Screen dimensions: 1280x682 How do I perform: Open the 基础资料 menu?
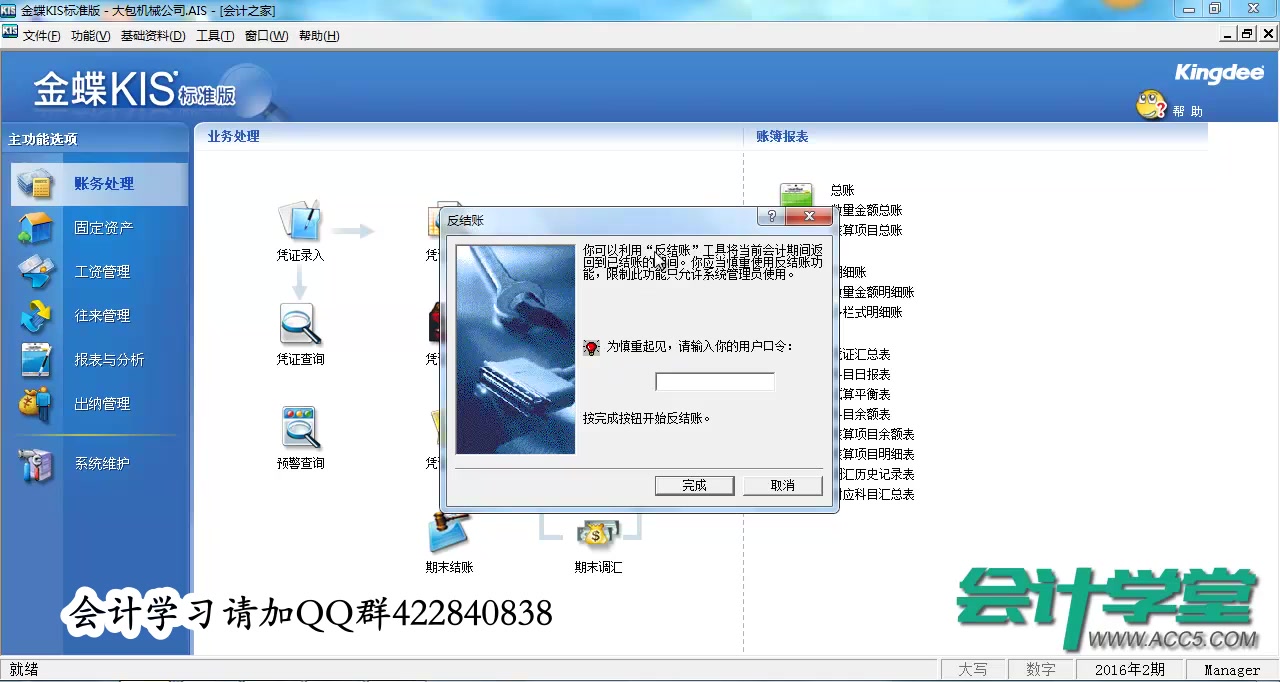(x=154, y=35)
